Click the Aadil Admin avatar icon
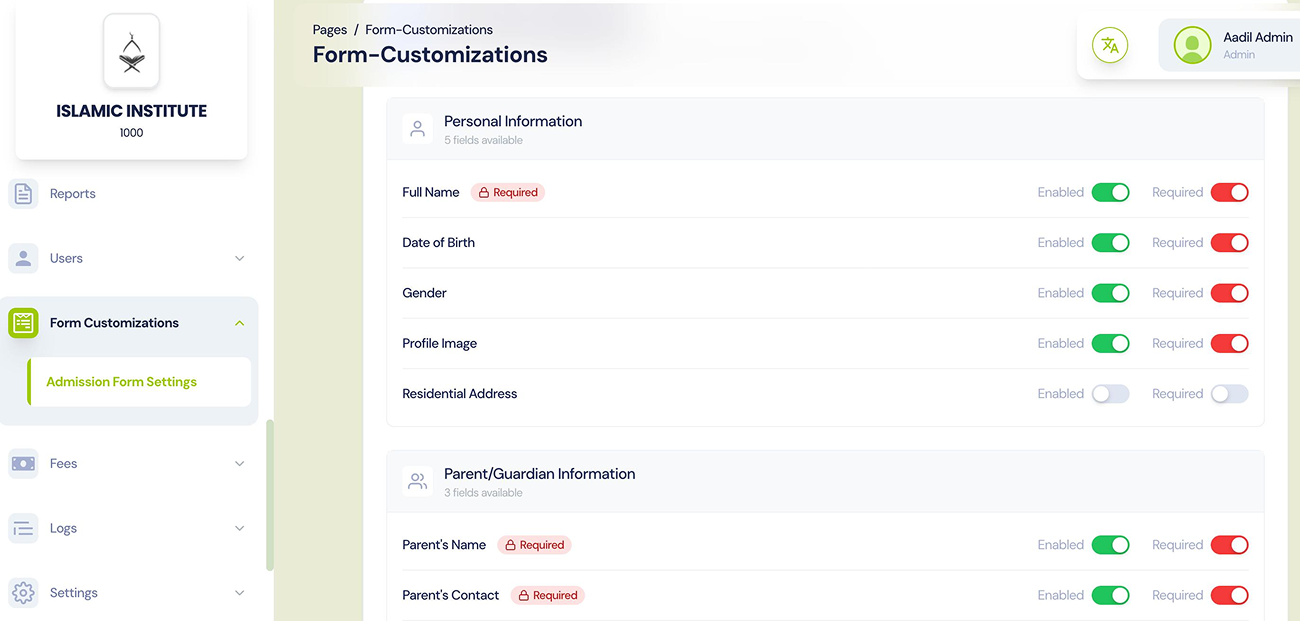 [x=1192, y=45]
